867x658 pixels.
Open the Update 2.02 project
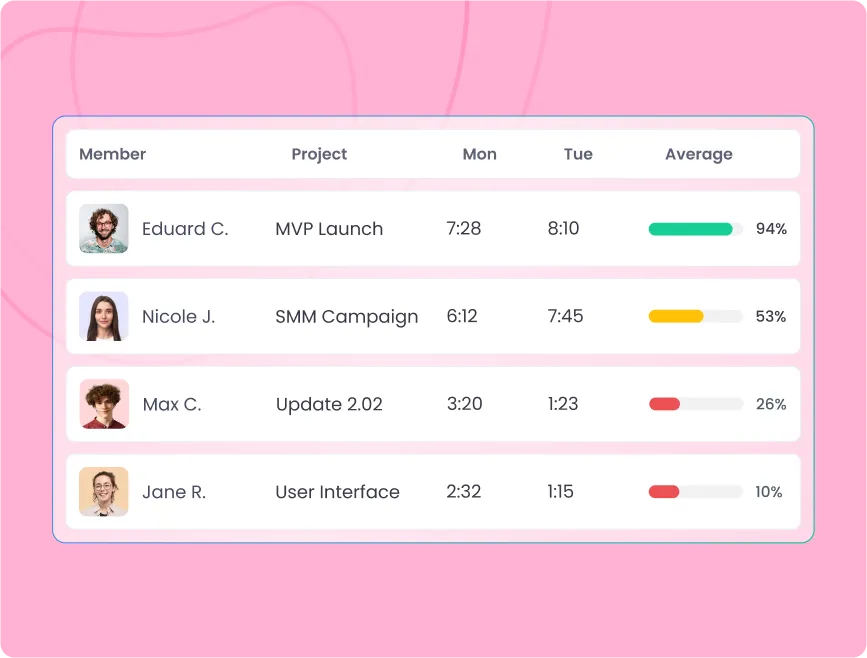(x=329, y=404)
